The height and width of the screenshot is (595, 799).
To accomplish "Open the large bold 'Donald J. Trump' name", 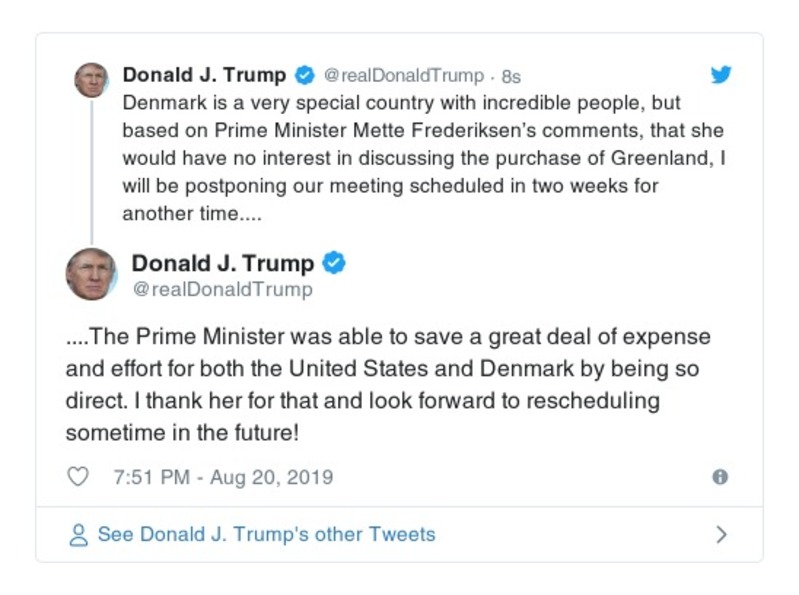I will [223, 263].
